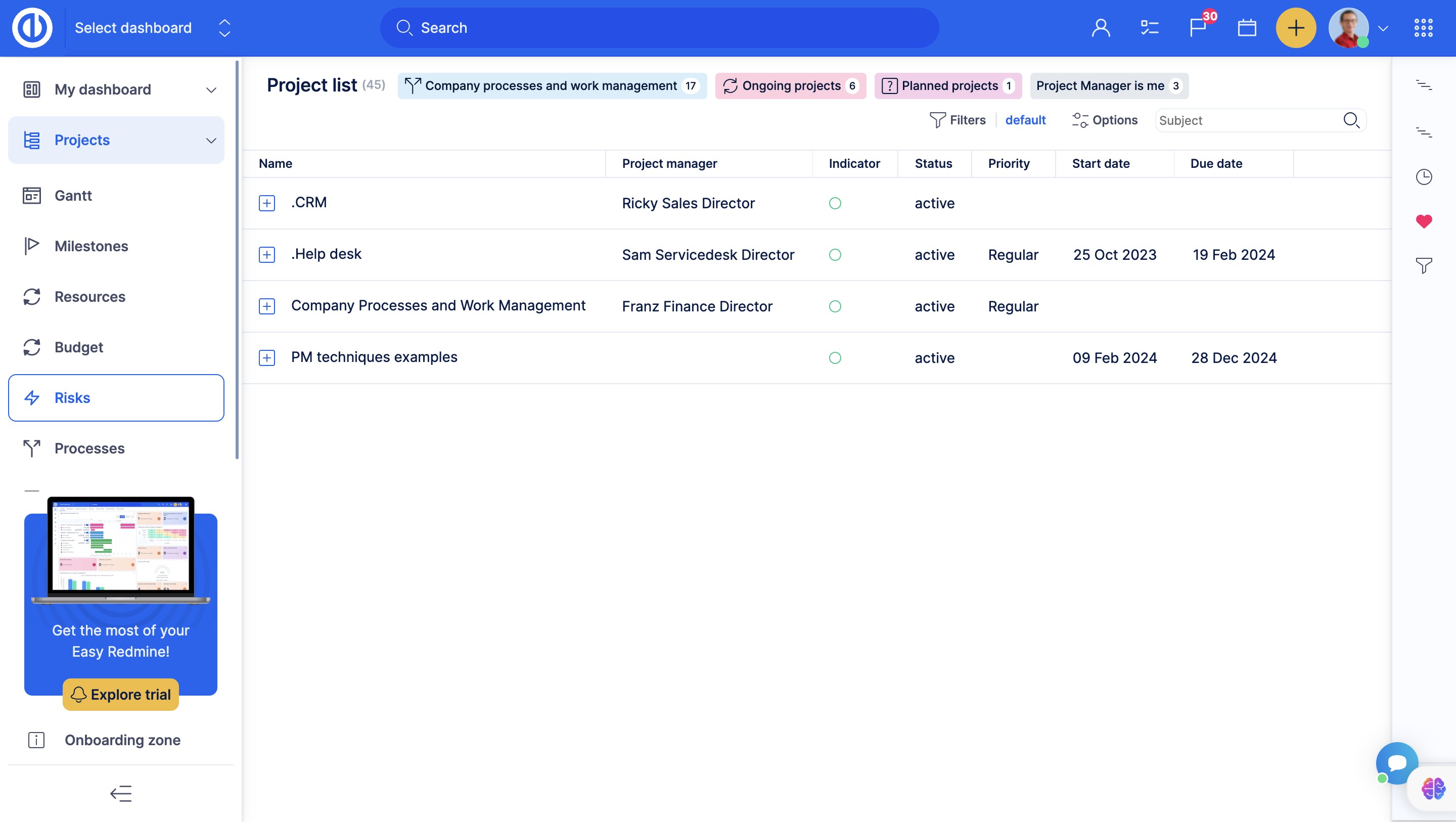The image size is (1456, 822).
Task: Select the Ongoing projects filter tag
Action: [790, 86]
